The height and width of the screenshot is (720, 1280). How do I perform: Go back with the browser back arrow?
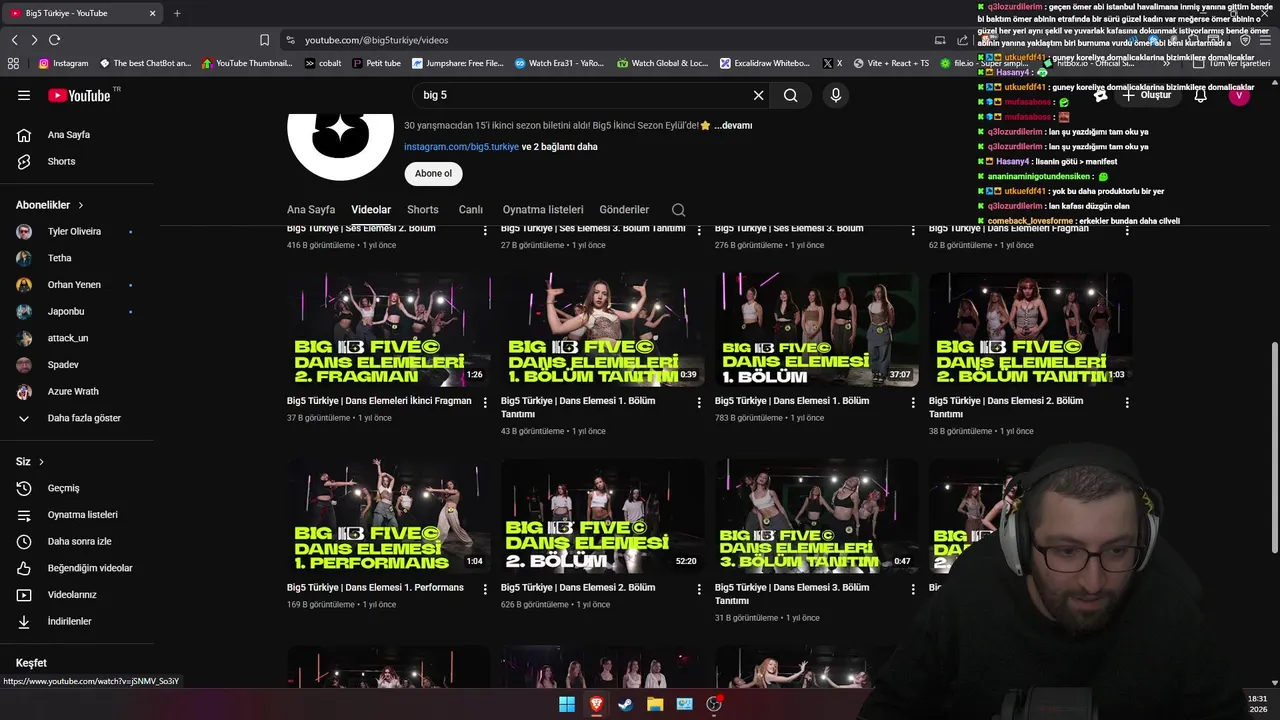coord(14,40)
